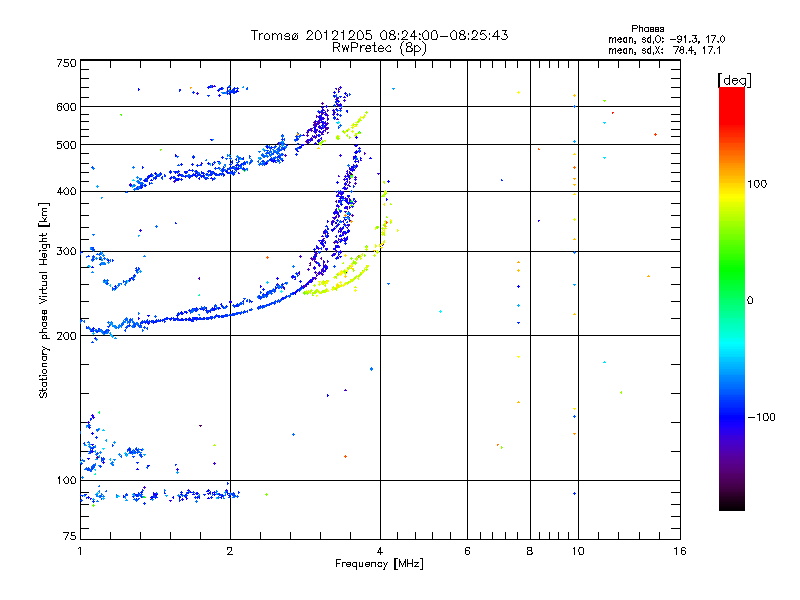The image size is (800, 600).
Task: Click the colorbar tick label '-100'
Action: 762,417
